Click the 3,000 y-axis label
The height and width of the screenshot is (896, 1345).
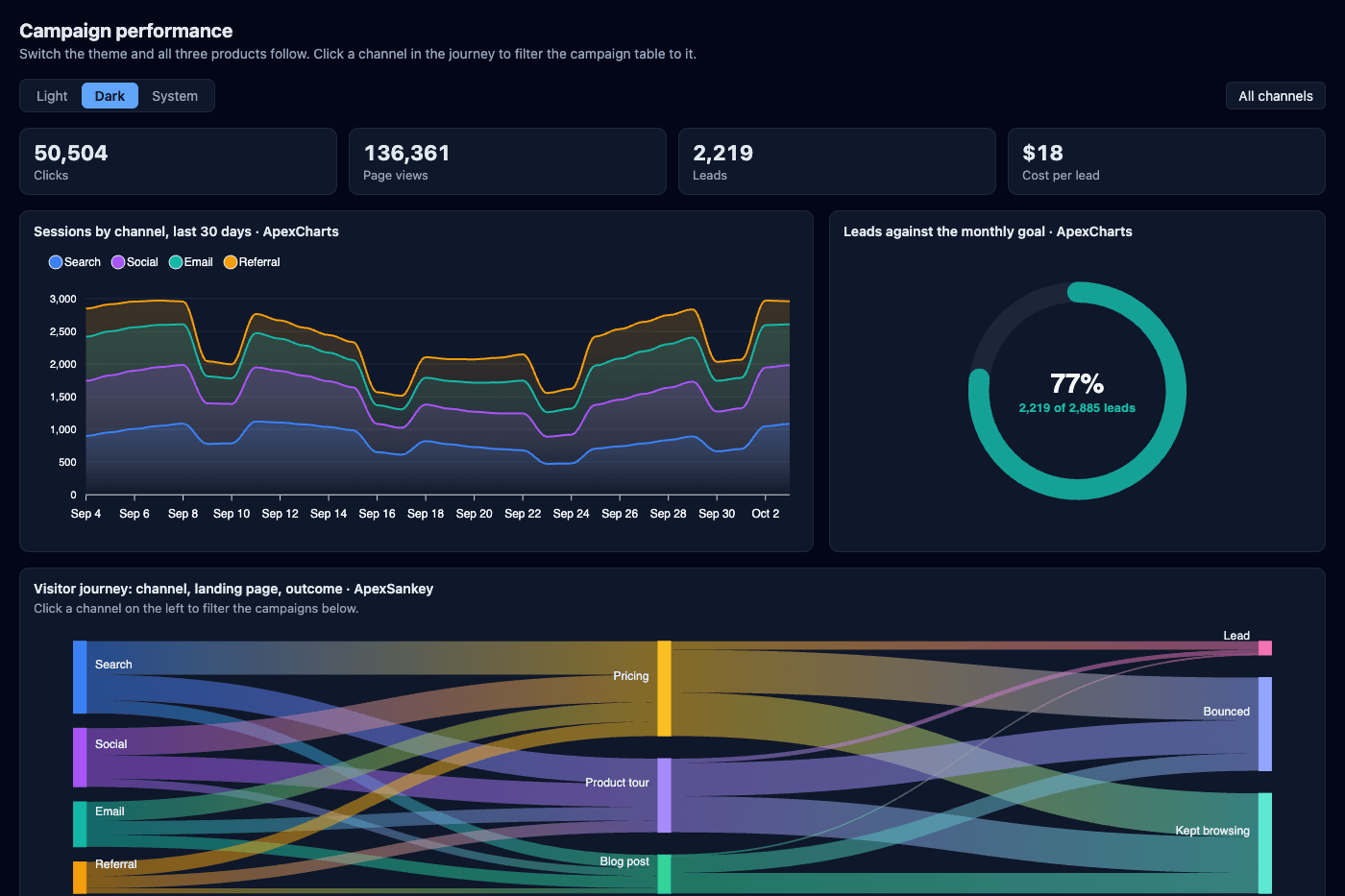click(63, 300)
